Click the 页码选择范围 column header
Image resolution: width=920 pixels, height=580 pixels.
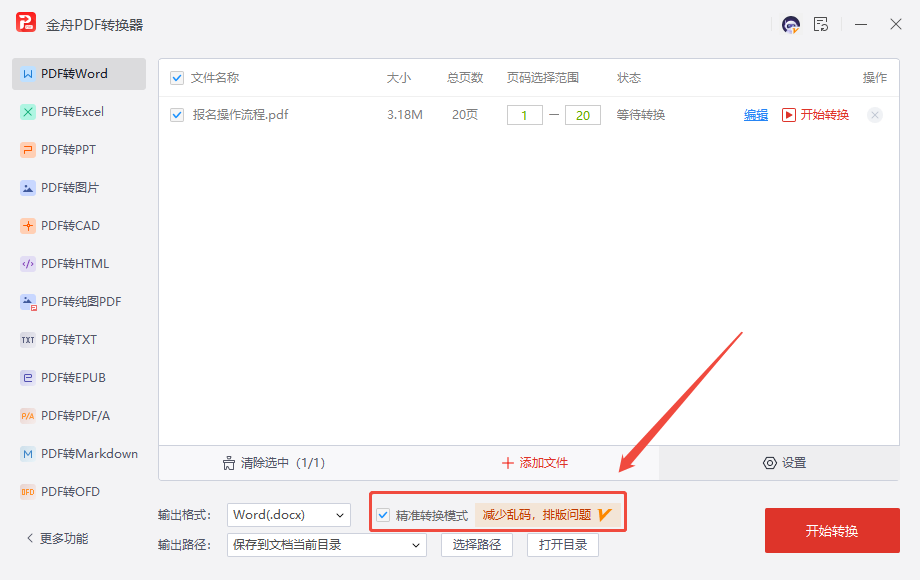543,78
